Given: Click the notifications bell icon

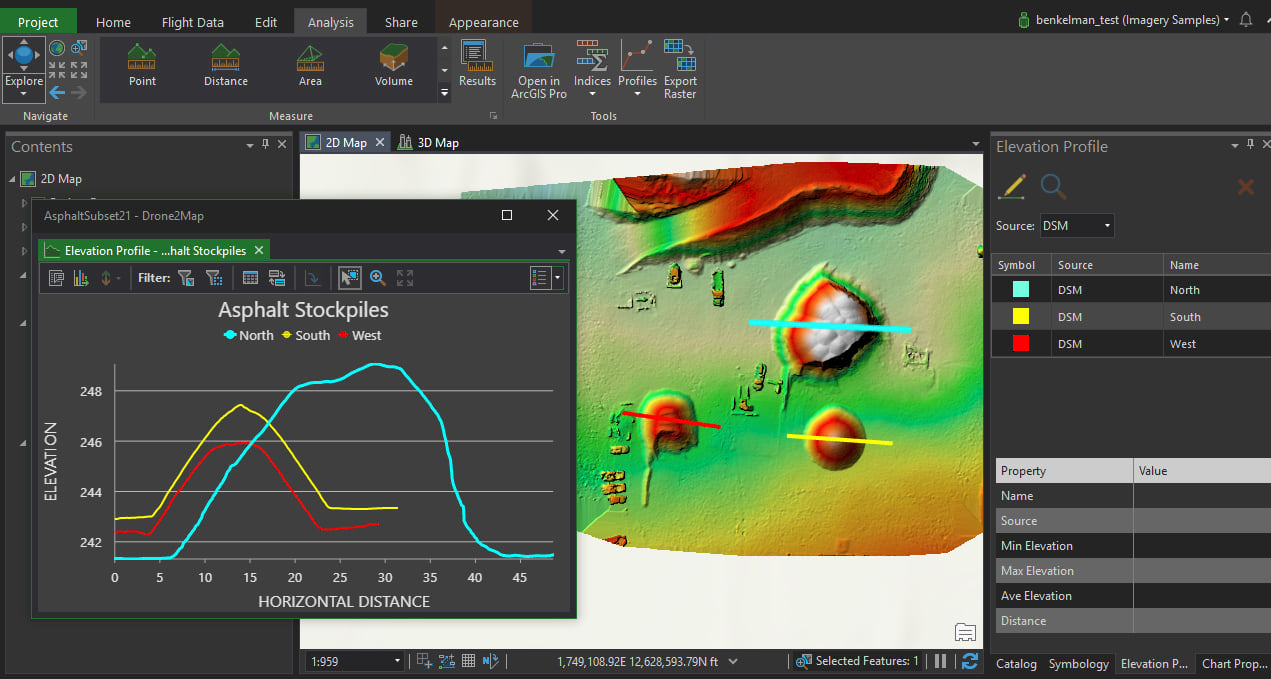Looking at the screenshot, I should click(1246, 20).
